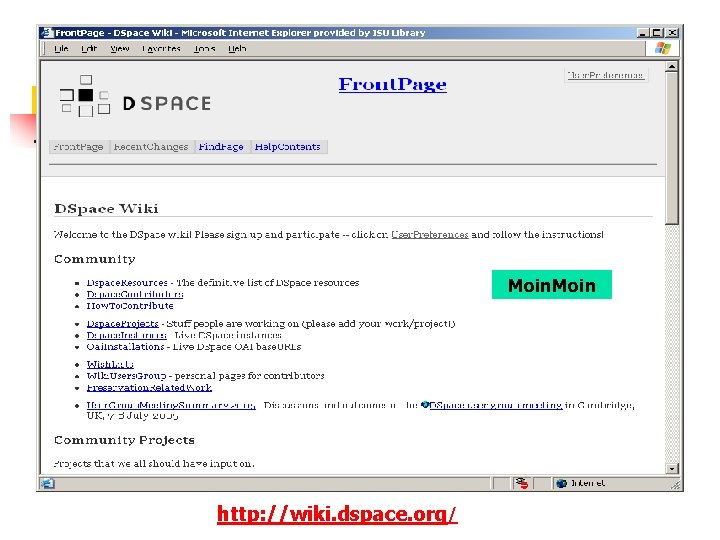This screenshot has width=720, height=540.
Task: Open the Favorites menu
Action: click(161, 49)
